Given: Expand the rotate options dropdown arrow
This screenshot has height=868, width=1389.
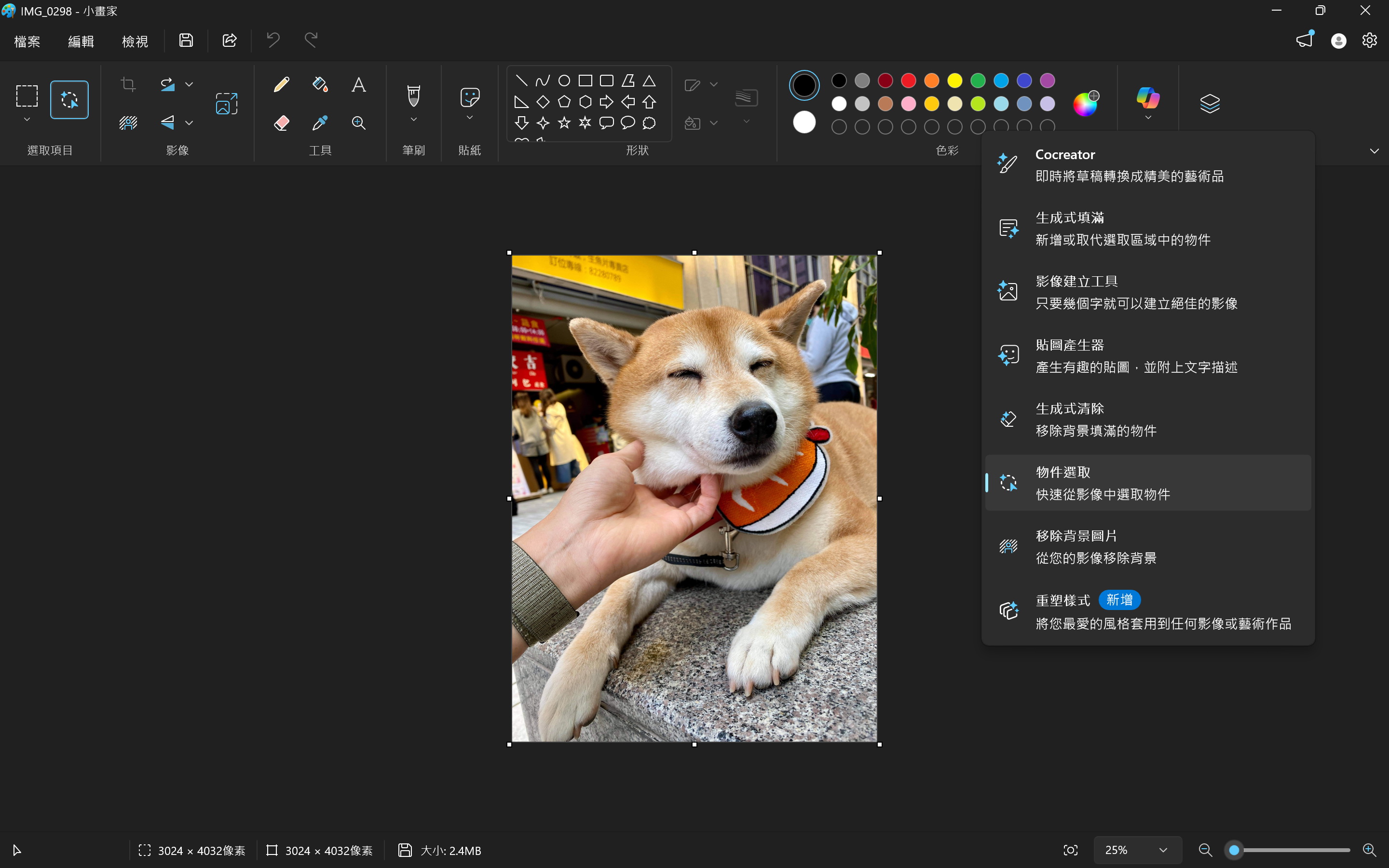Looking at the screenshot, I should pos(189,85).
